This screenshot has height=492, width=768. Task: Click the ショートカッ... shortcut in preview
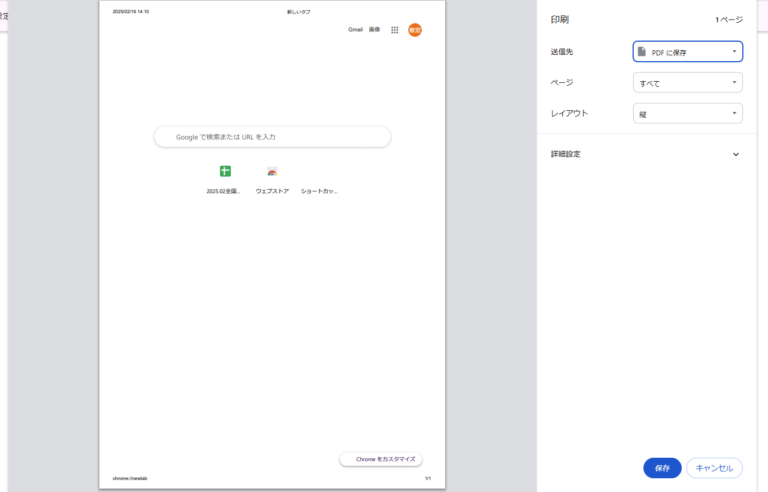point(319,190)
